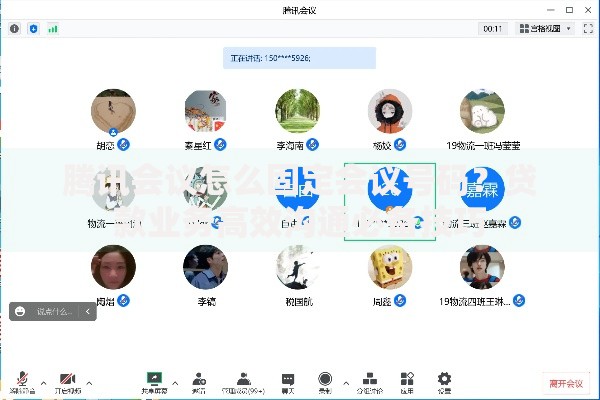Click the 正在讲话: 150****5926 speaker banner
The height and width of the screenshot is (400, 600).
click(x=299, y=58)
